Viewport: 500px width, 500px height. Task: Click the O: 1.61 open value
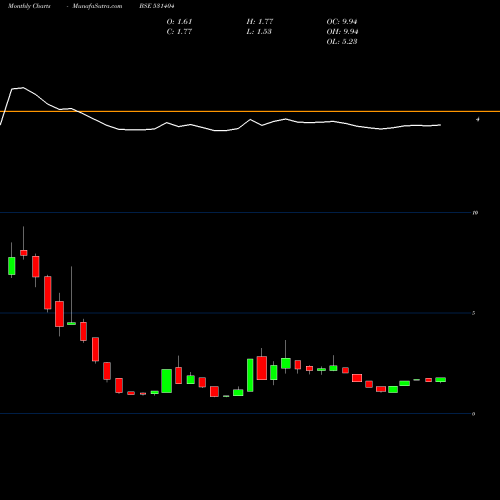179,22
